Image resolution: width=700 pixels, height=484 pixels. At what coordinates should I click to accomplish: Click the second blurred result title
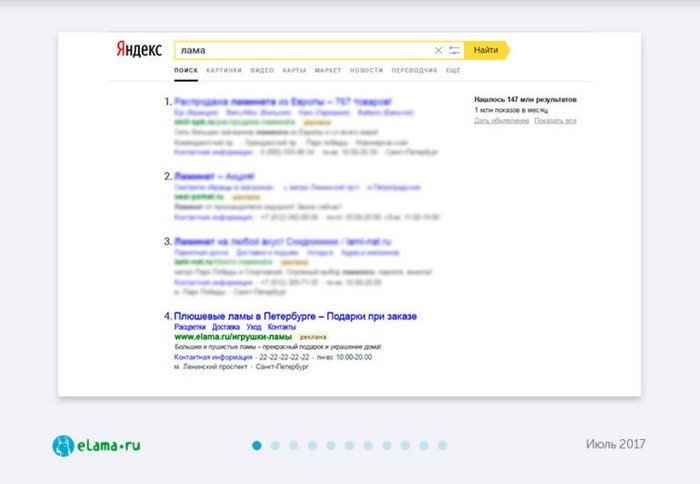point(214,176)
